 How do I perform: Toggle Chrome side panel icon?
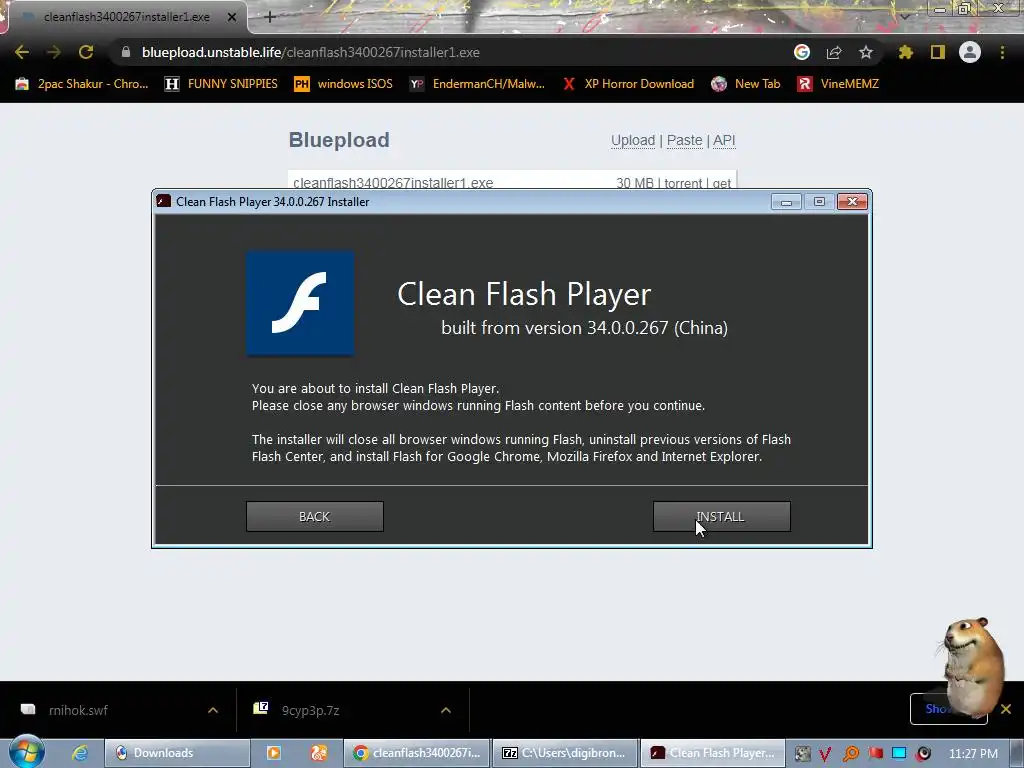pyautogui.click(x=938, y=52)
